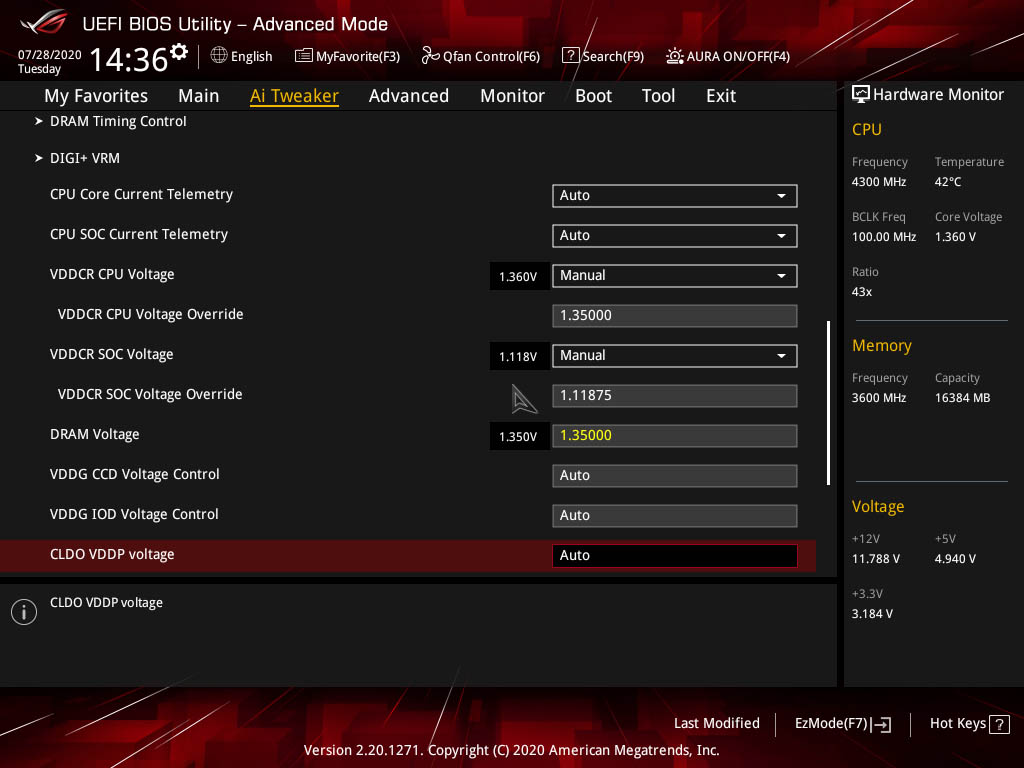
Task: Click the Last Modified button
Action: click(716, 723)
